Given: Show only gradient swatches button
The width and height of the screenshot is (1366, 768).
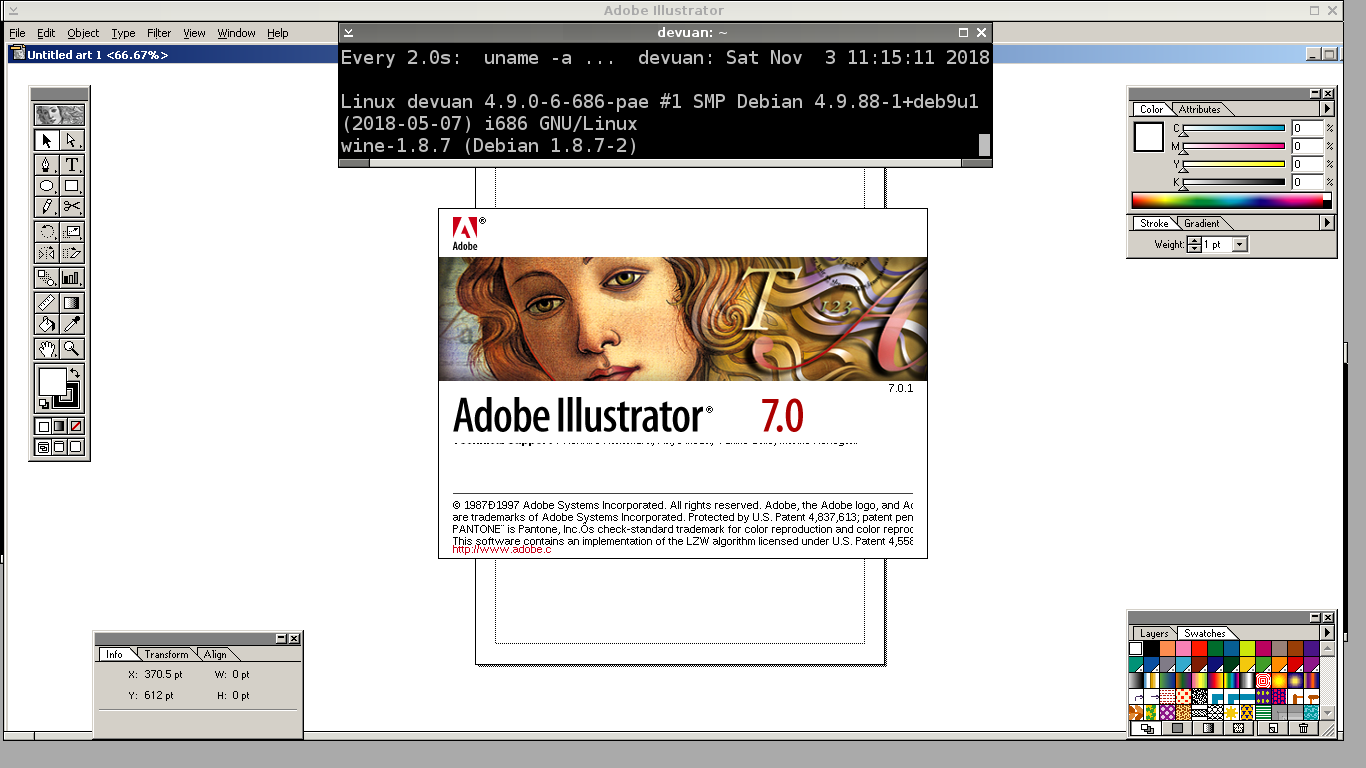Looking at the screenshot, I should [x=1208, y=728].
